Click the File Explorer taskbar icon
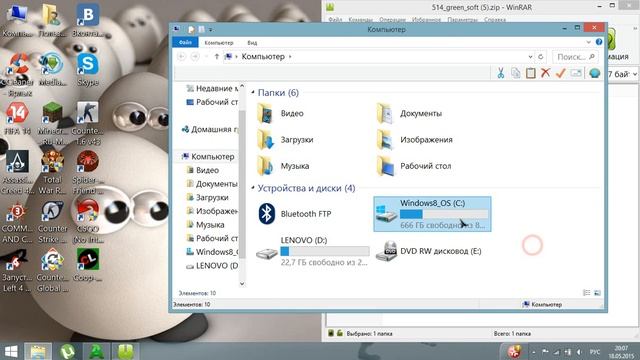The width and height of the screenshot is (640, 360). (38, 351)
